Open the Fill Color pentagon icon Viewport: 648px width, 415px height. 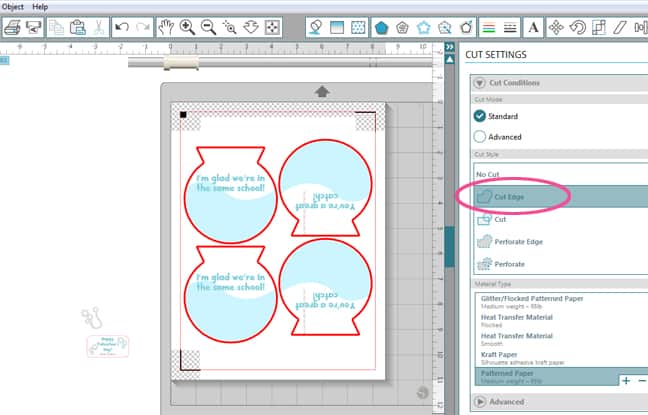(x=383, y=27)
